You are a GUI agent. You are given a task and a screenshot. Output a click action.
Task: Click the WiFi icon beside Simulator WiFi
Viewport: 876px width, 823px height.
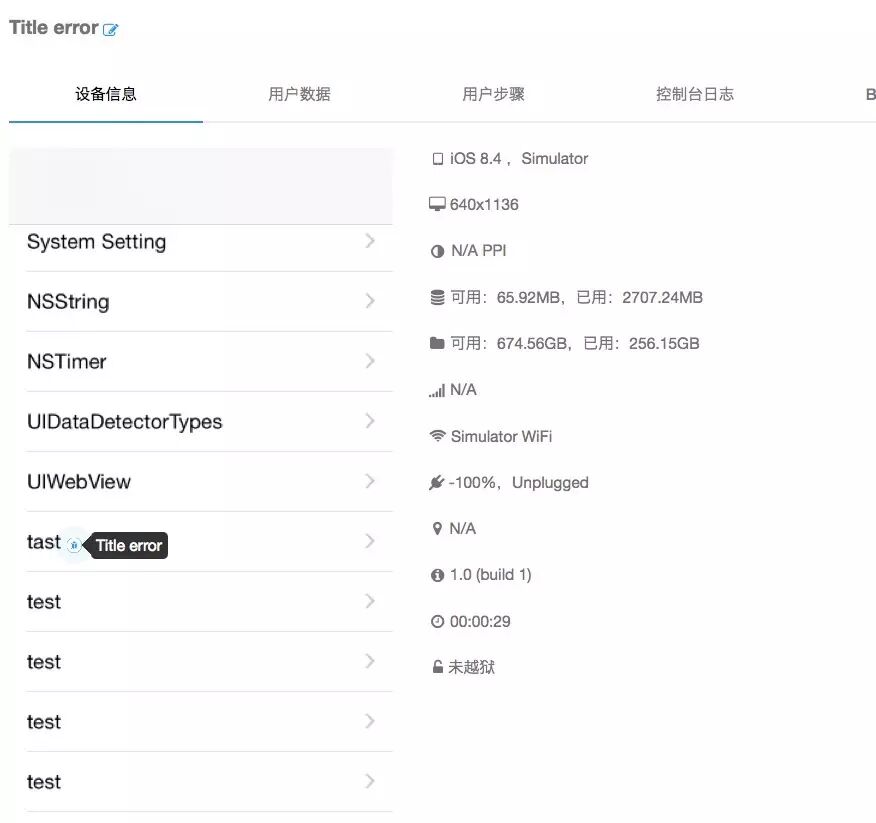coord(437,436)
